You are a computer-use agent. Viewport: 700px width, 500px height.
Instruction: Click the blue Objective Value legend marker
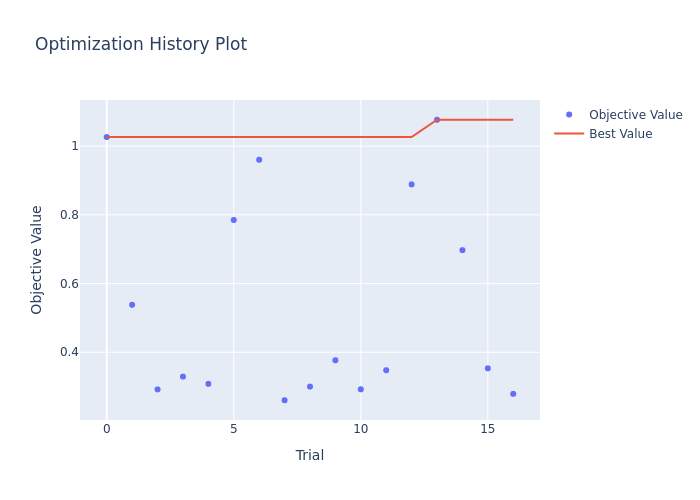[x=569, y=115]
